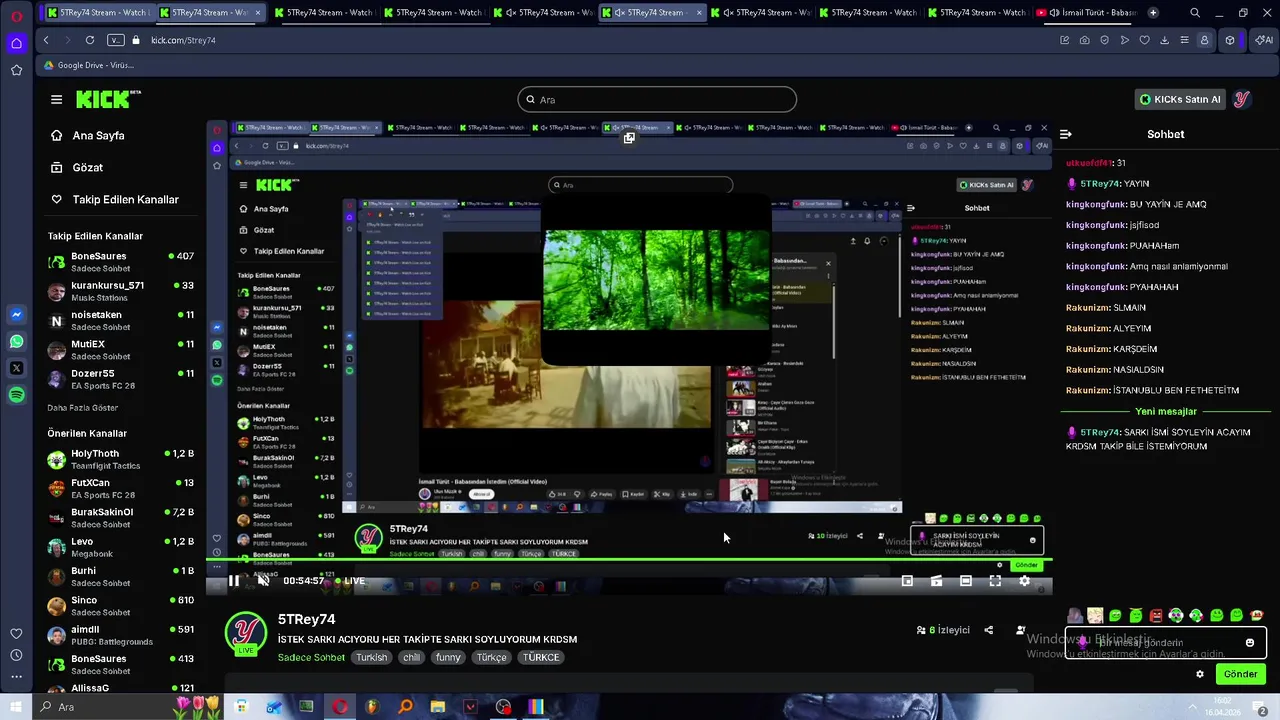Click the Gönder send button

coord(1240,674)
